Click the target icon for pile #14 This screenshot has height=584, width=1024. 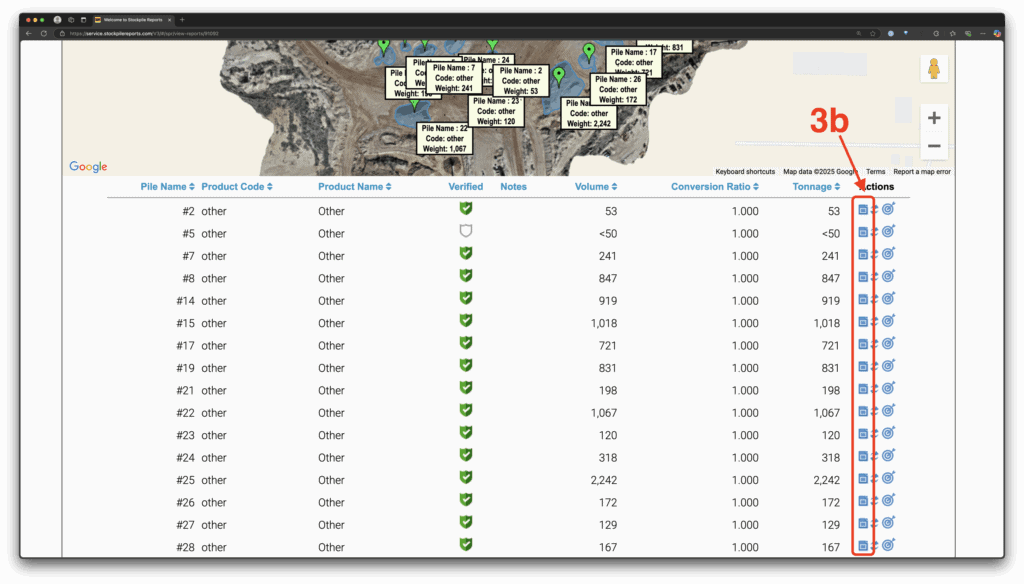[888, 299]
